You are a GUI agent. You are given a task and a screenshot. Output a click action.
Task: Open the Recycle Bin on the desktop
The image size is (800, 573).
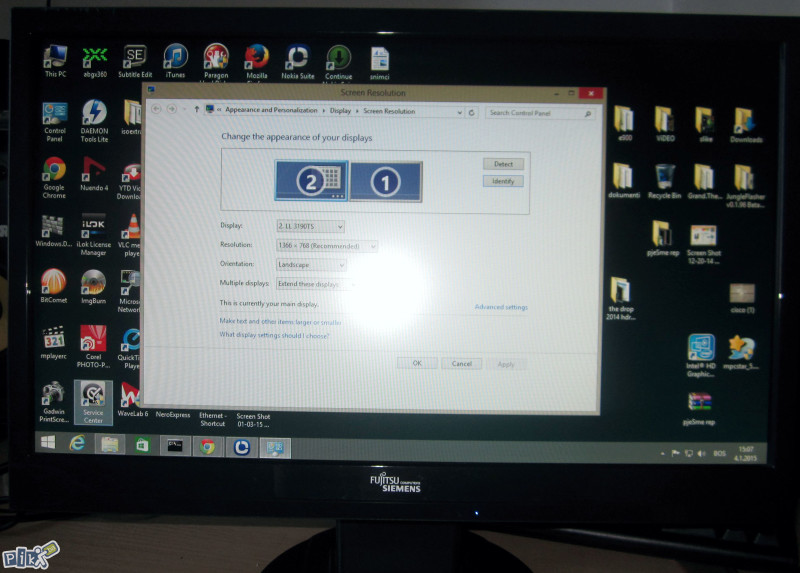(x=664, y=182)
